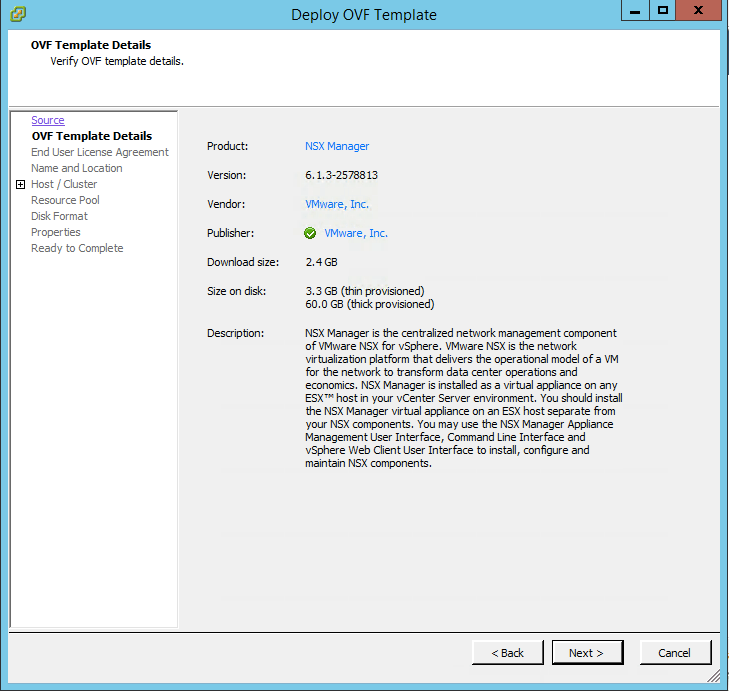
Task: Expand the Host / Cluster tree node
Action: pyautogui.click(x=20, y=184)
